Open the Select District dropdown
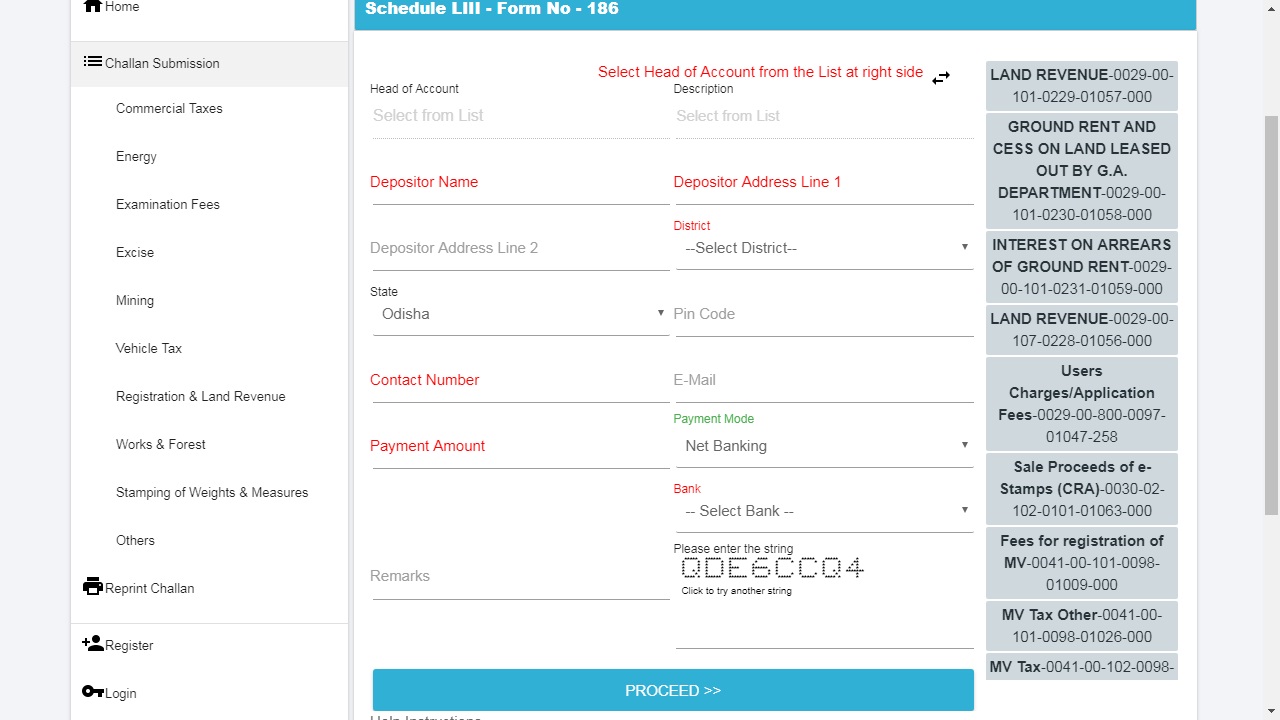Screen dimensions: 1280x720 point(824,248)
